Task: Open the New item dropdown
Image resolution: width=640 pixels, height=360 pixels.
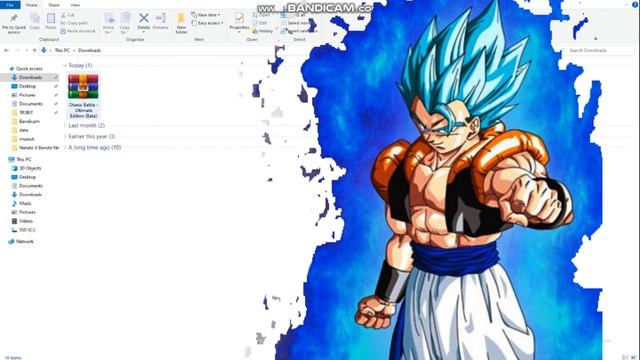Action: click(x=207, y=15)
